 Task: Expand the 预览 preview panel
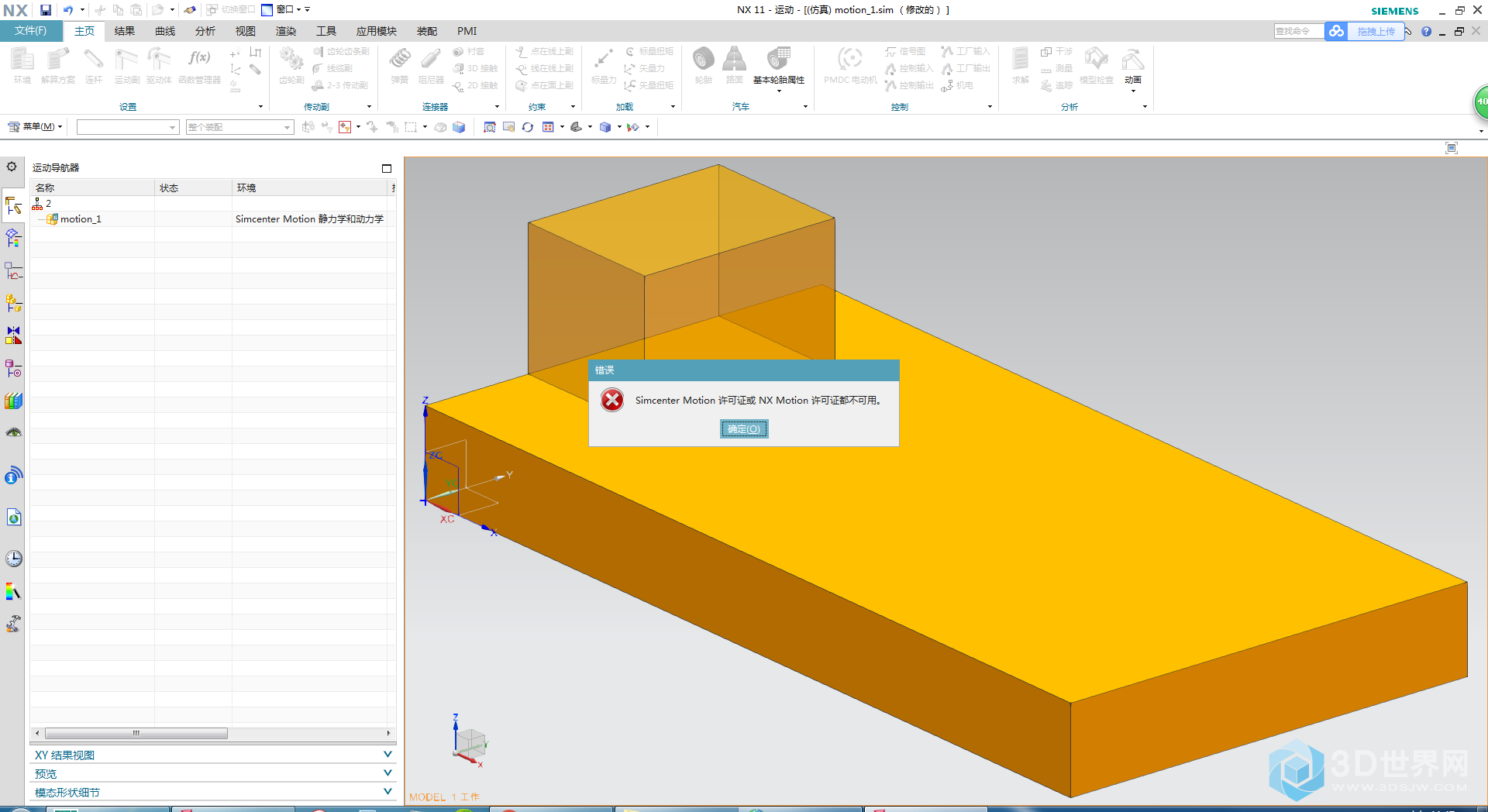(213, 773)
